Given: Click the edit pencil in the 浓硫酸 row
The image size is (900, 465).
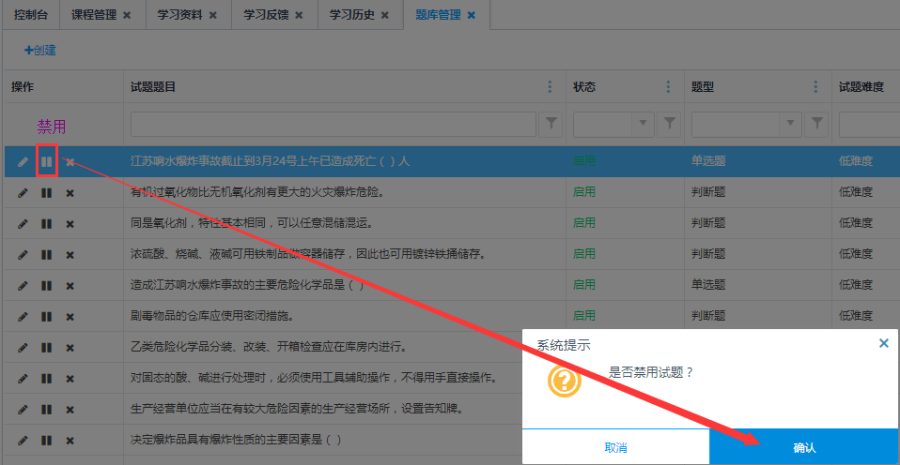Looking at the screenshot, I should pyautogui.click(x=23, y=255).
